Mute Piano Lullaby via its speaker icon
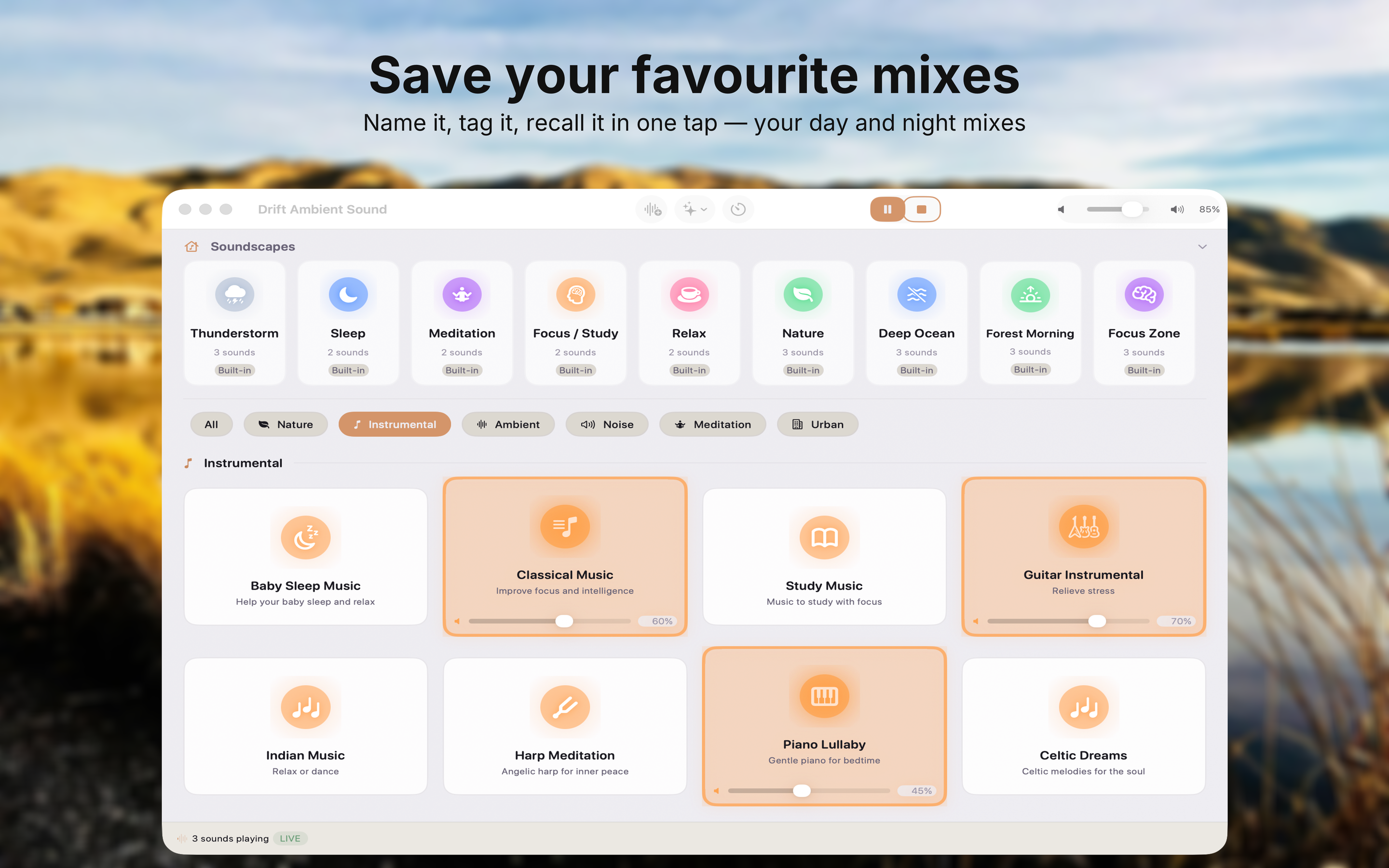Image resolution: width=1389 pixels, height=868 pixels. (x=716, y=791)
